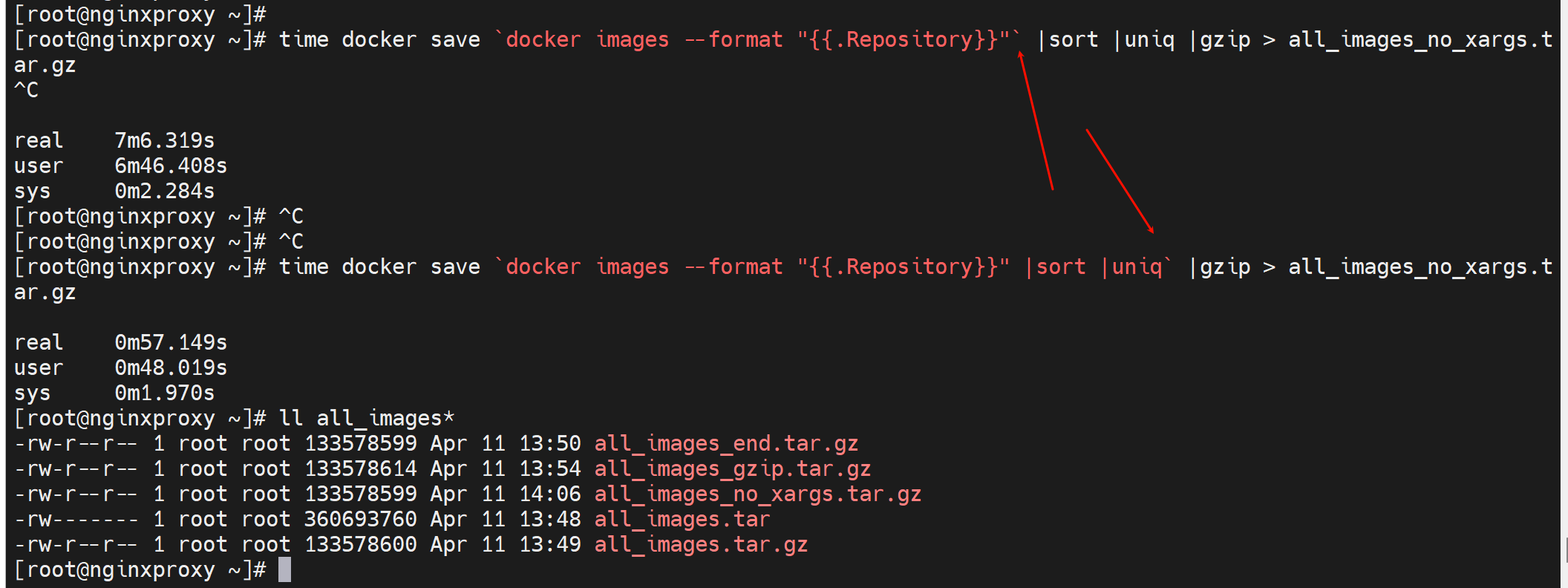1568x588 pixels.
Task: Click the all_images.tar.gz filename in last row
Action: [700, 545]
